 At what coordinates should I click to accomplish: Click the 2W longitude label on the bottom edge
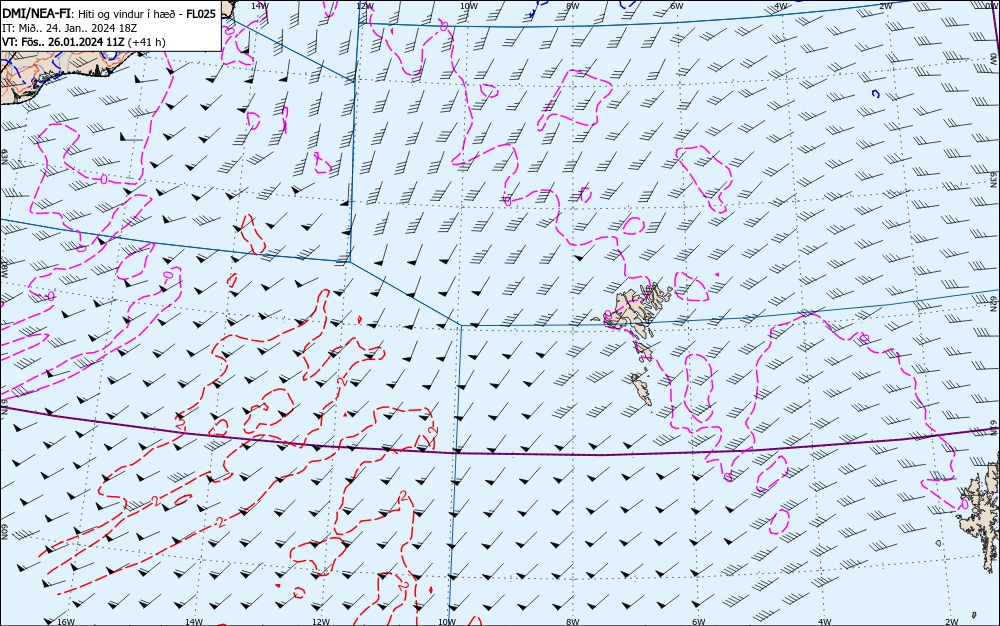(952, 622)
